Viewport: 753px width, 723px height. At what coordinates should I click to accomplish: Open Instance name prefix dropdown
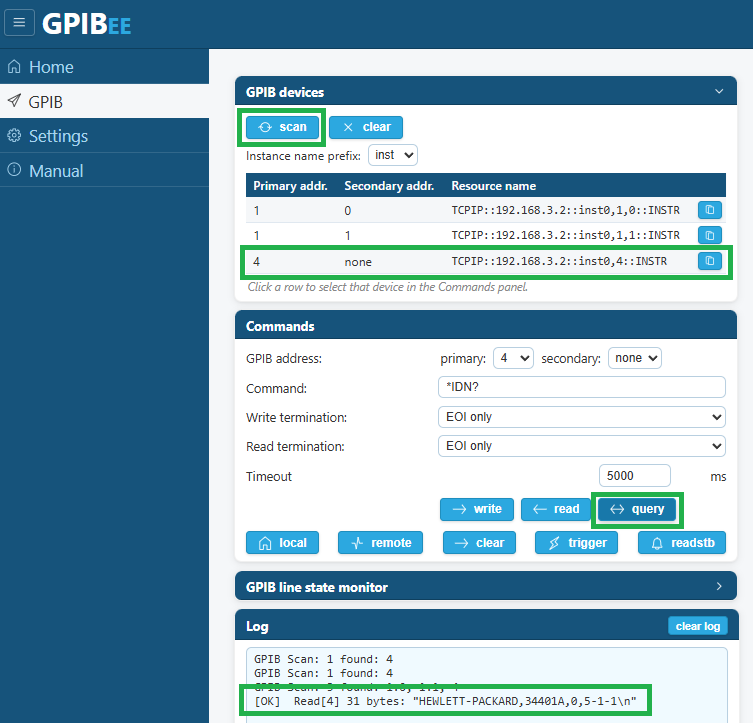[x=393, y=155]
